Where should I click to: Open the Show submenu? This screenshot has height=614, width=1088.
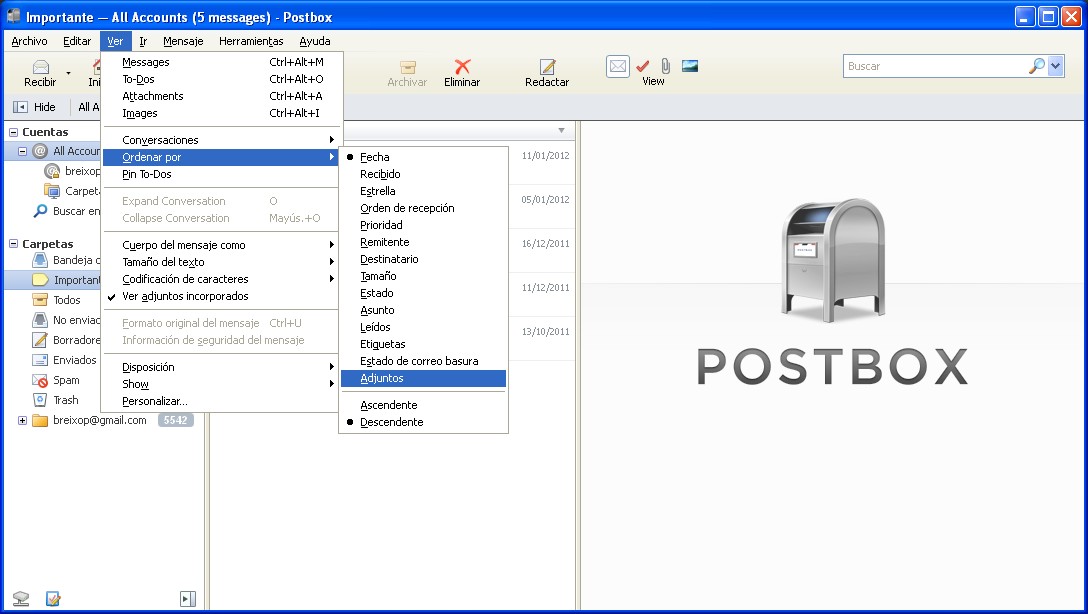(221, 384)
